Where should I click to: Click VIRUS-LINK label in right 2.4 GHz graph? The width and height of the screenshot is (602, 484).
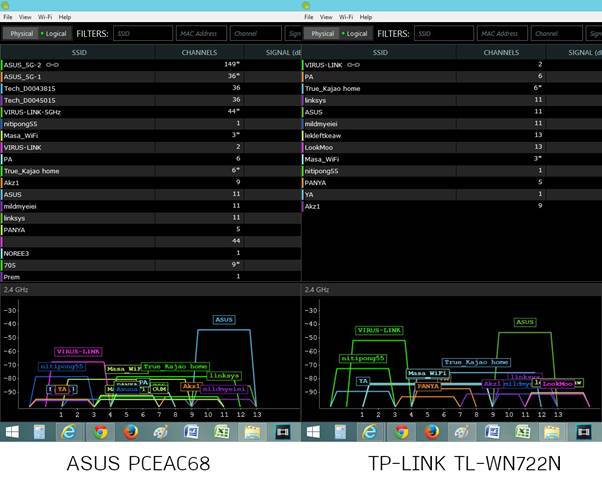[x=379, y=330]
